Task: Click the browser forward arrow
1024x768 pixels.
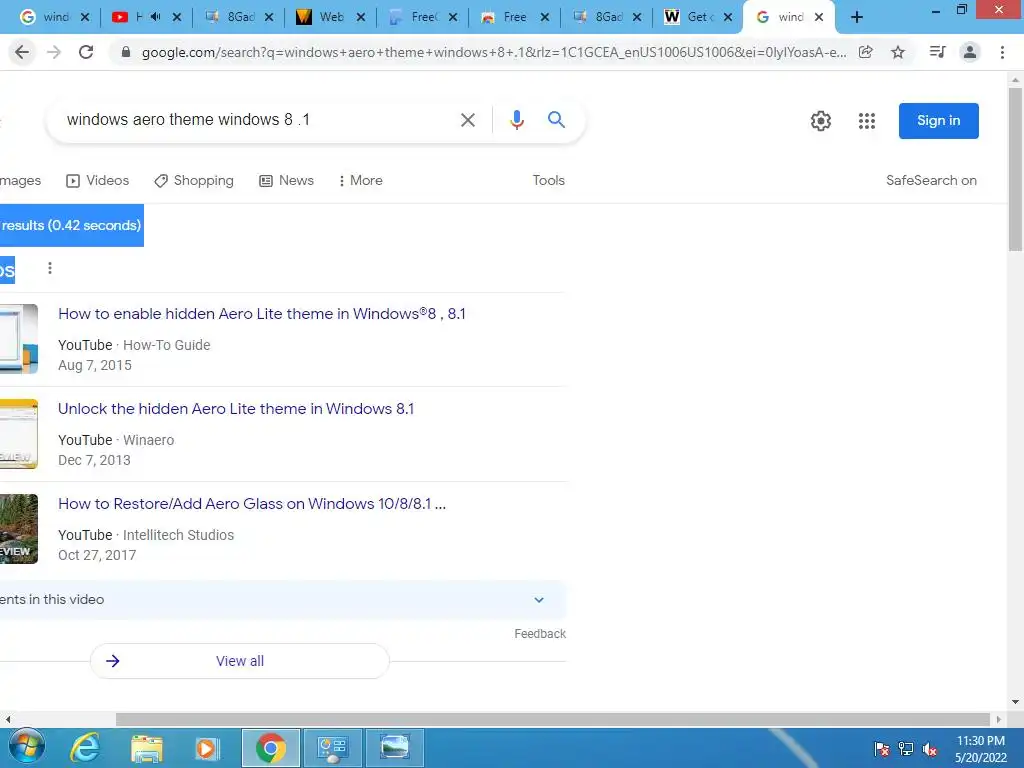Action: 54,52
